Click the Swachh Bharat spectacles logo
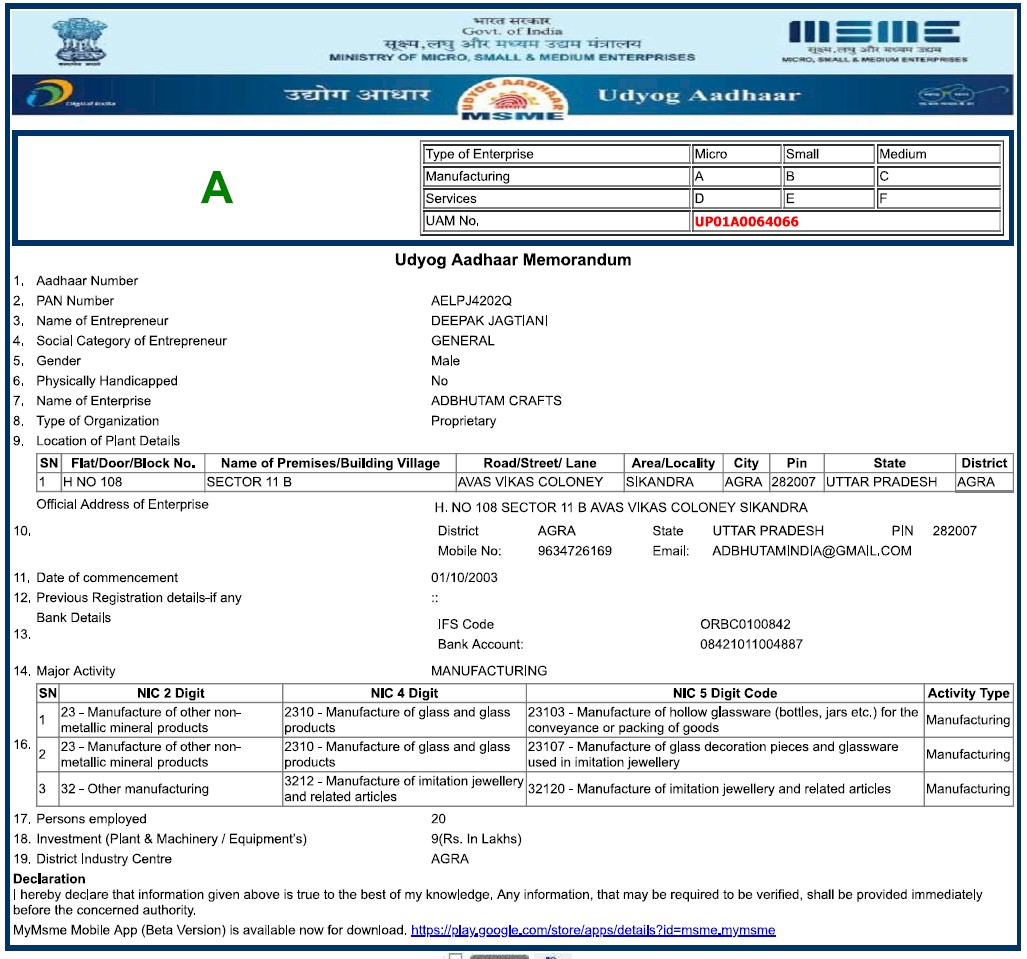The image size is (1027, 959). (944, 96)
